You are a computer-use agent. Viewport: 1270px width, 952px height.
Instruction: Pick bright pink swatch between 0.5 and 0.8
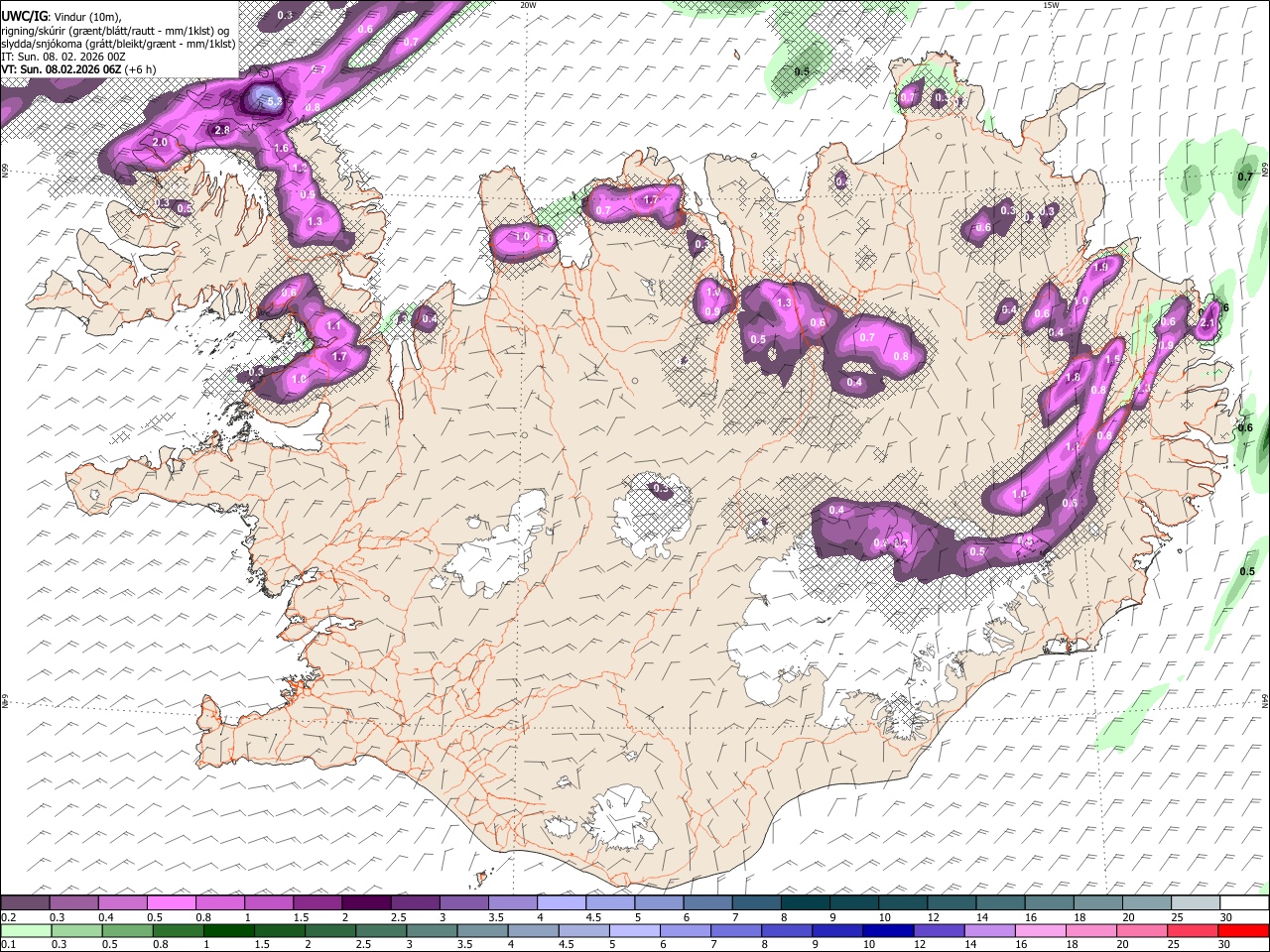171,902
